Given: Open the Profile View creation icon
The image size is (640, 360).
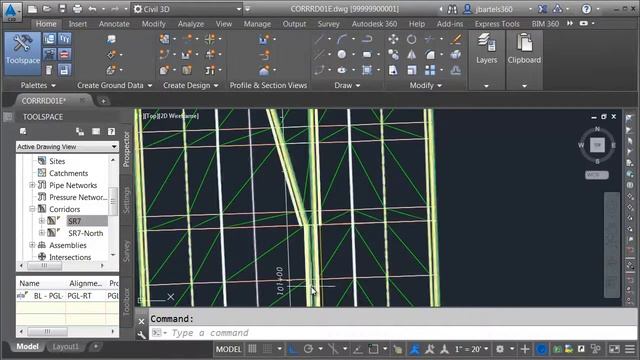Looking at the screenshot, I should point(264,39).
